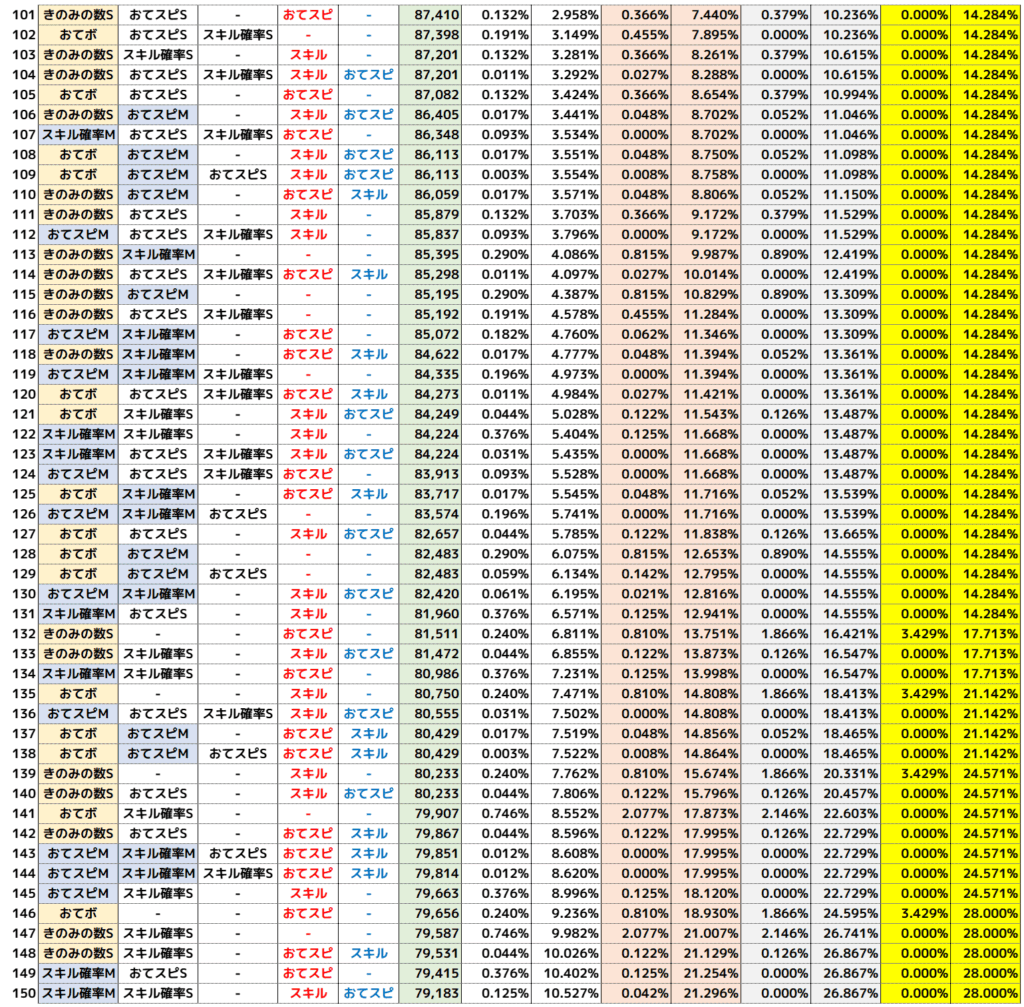Click the 17.713% cell in row 133
This screenshot has height=1007, width=1024.
990,653
